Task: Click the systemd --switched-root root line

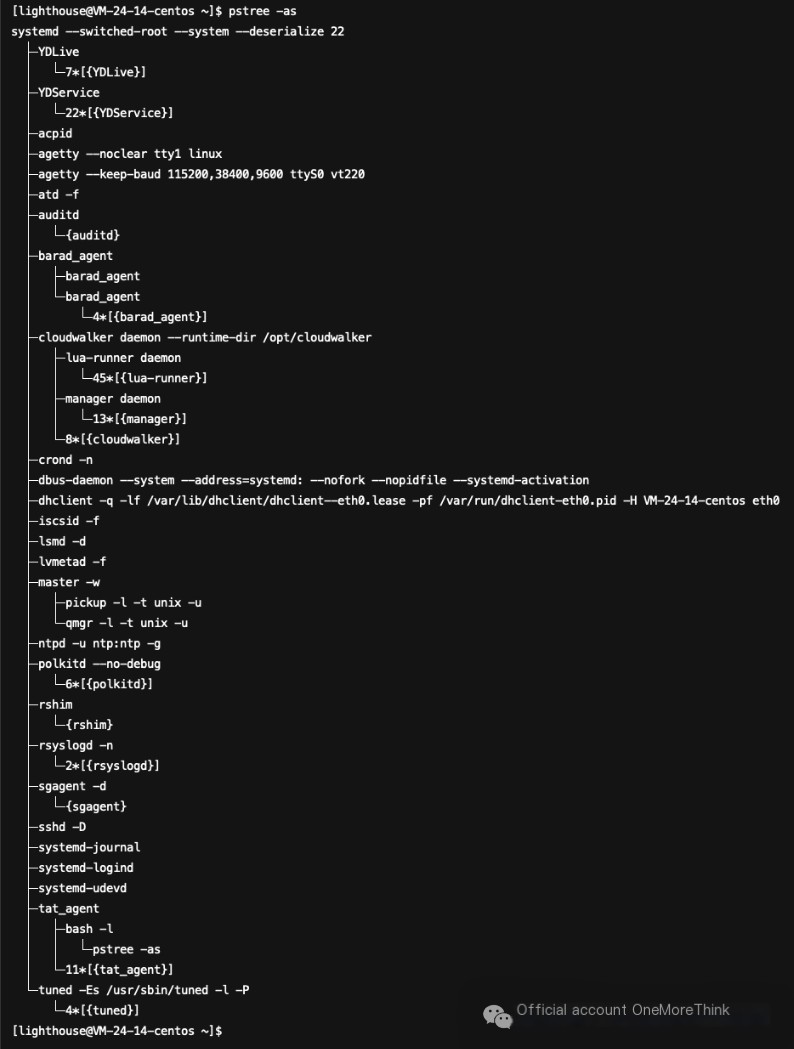Action: [178, 31]
